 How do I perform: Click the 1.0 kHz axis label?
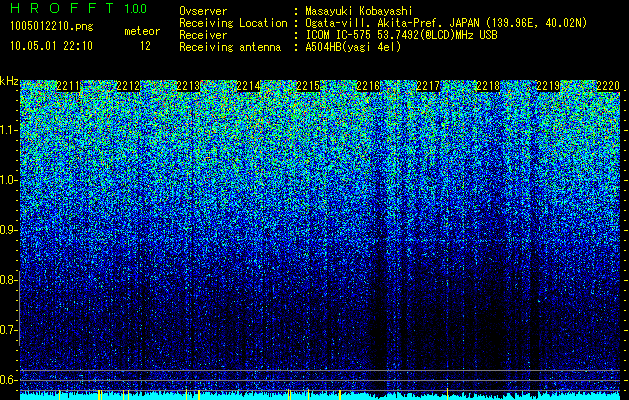(7, 181)
